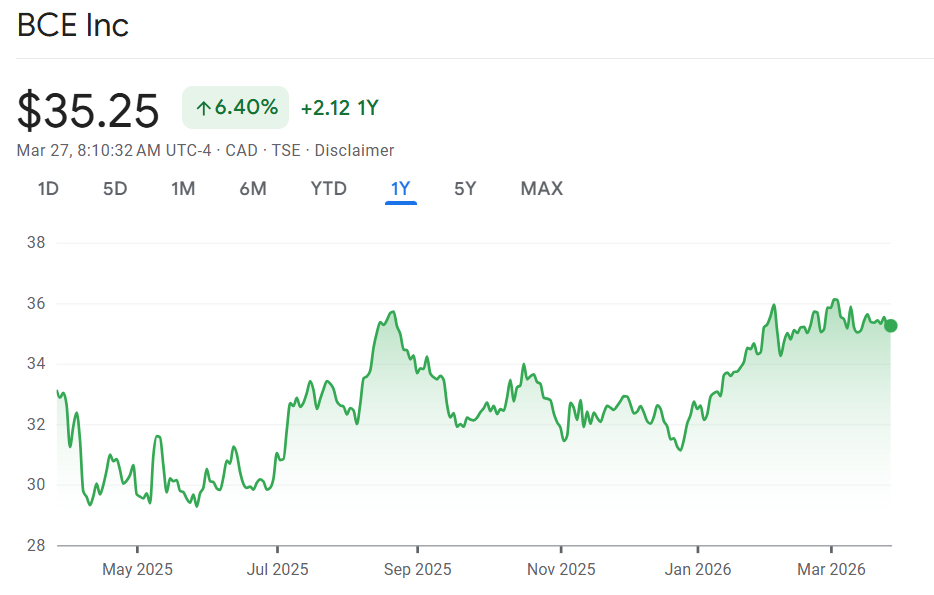Click the BCE Inc heading
The image size is (934, 595).
73,25
